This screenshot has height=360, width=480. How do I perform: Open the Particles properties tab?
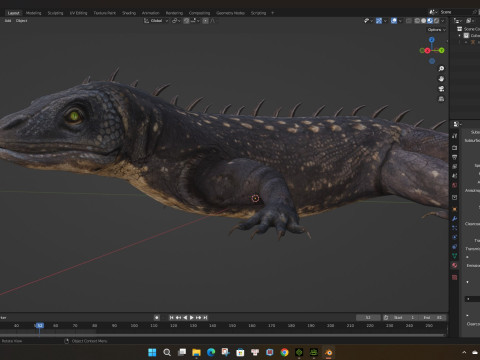click(454, 228)
